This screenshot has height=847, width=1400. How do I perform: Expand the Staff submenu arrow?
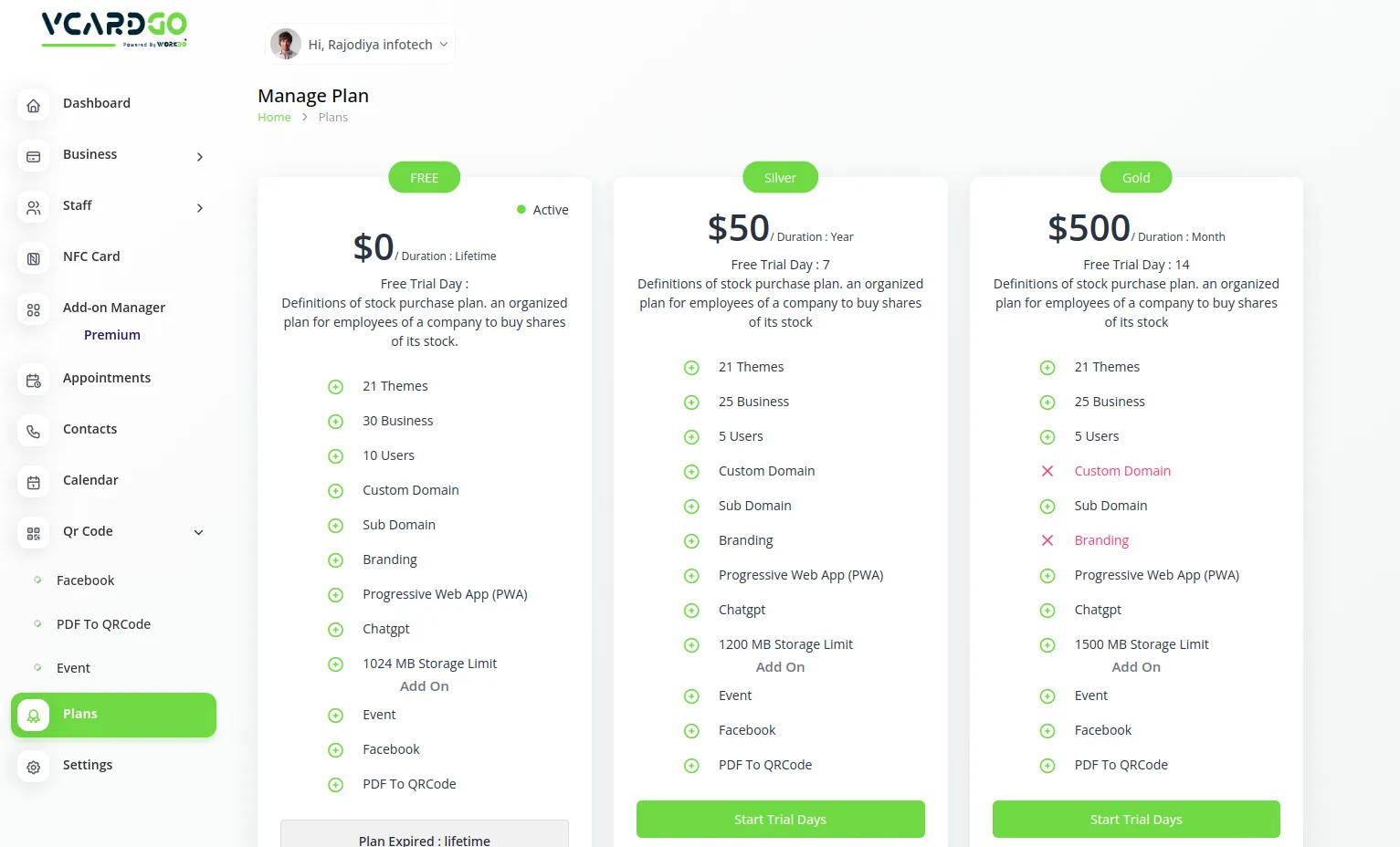(200, 208)
